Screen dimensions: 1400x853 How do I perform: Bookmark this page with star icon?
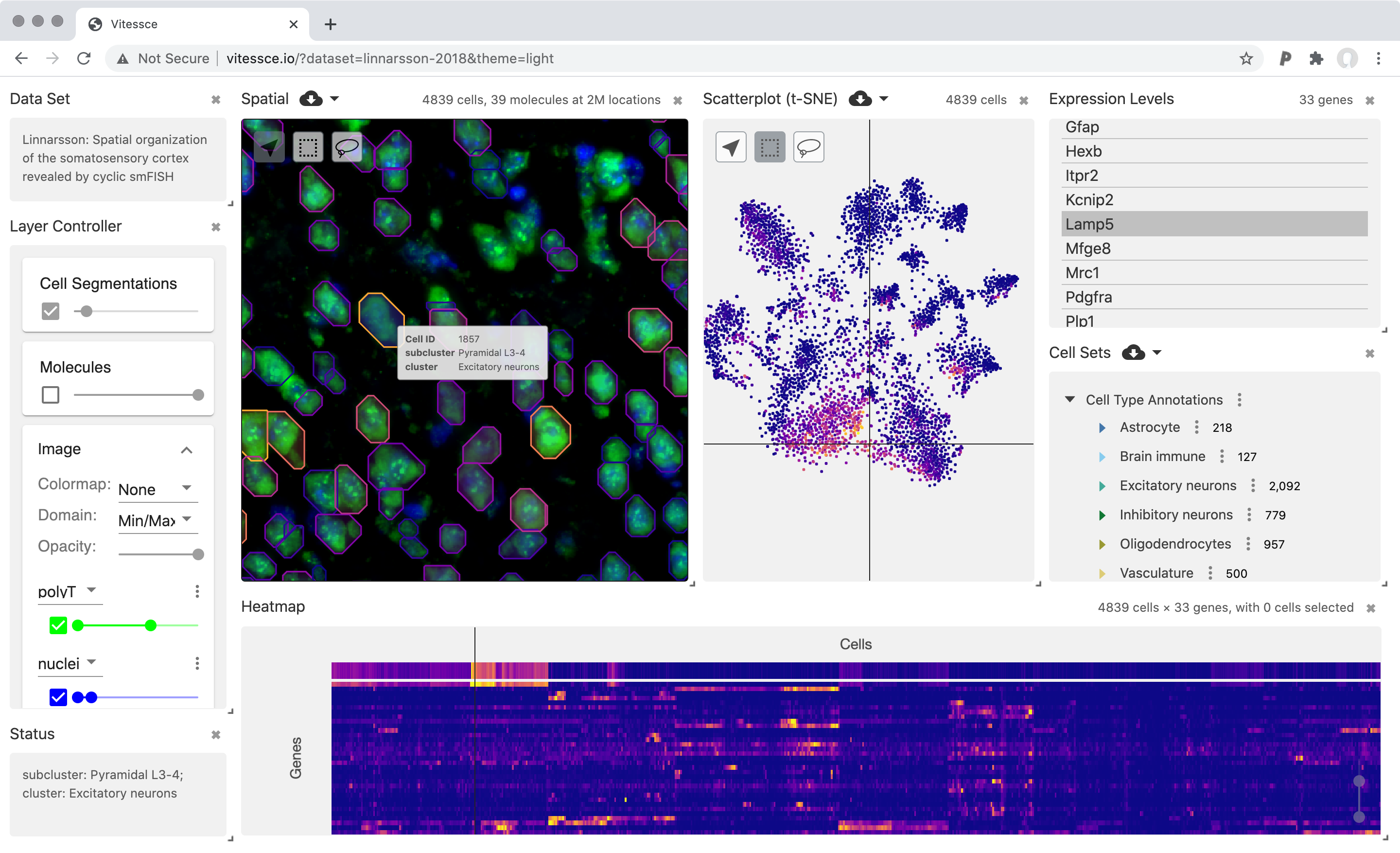tap(1246, 58)
